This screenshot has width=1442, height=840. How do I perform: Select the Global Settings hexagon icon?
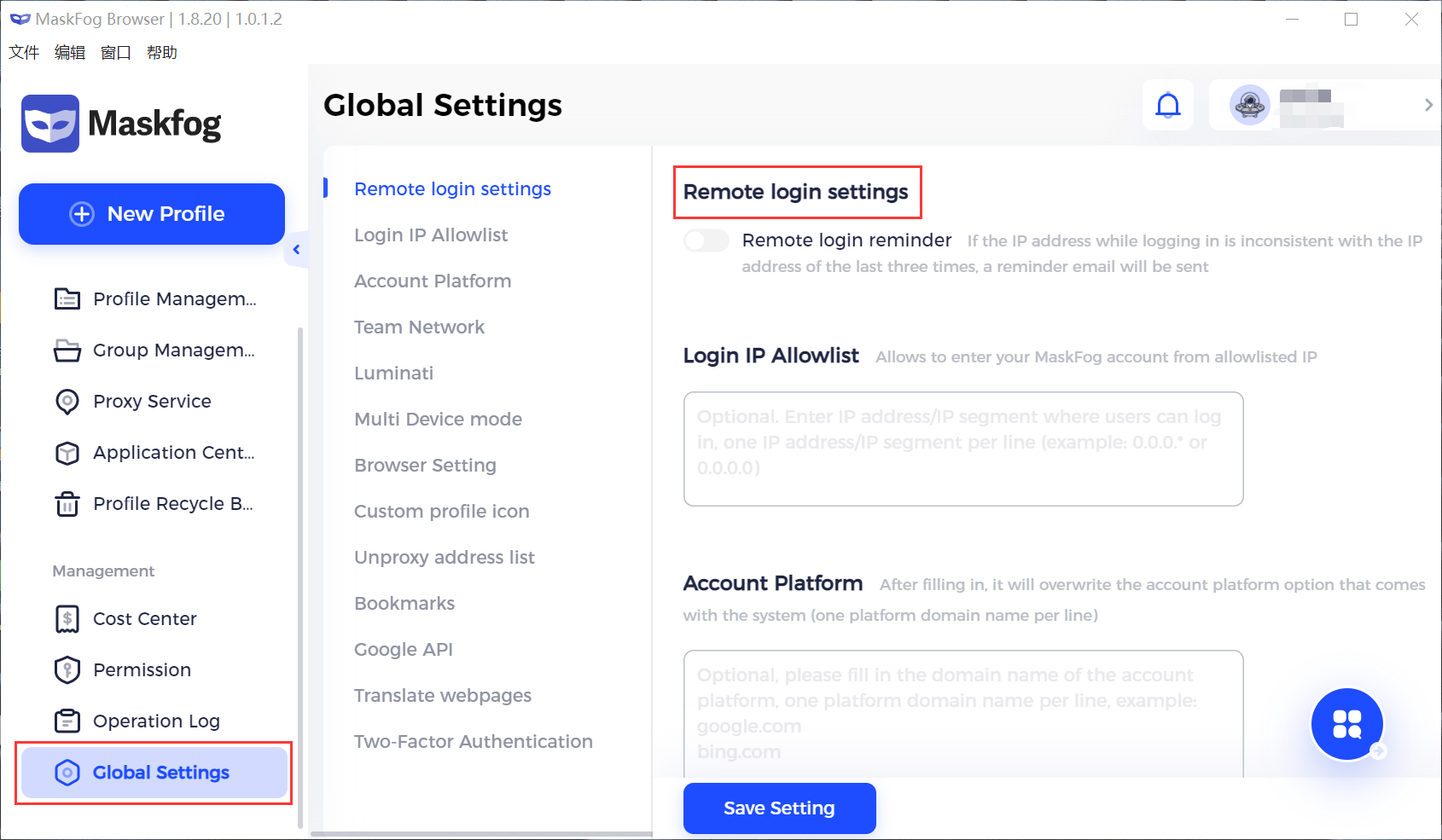[67, 773]
